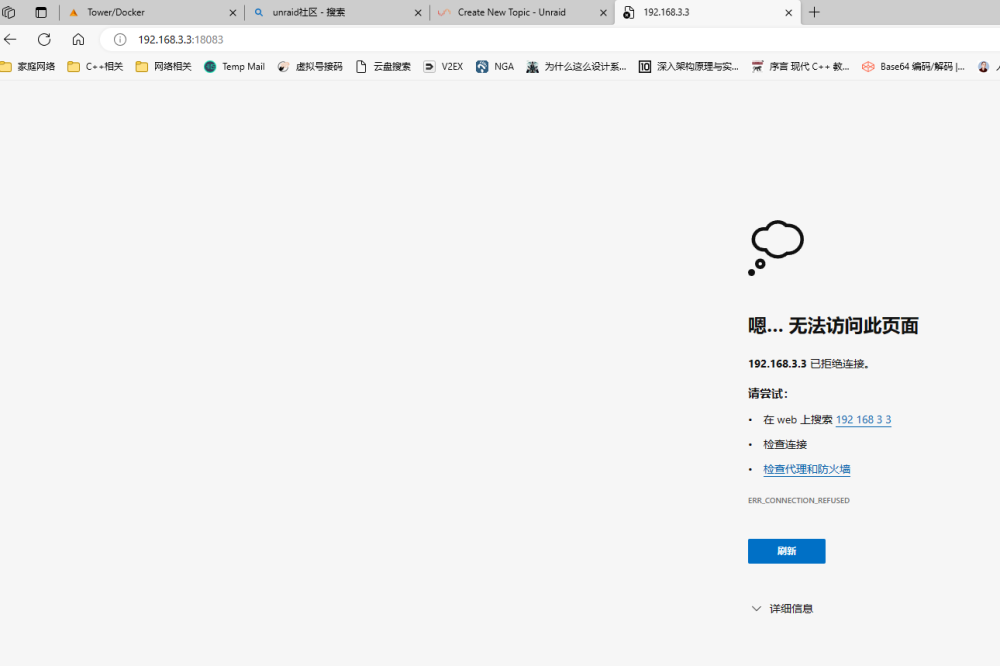Open the 检查代理和防火墙 link

point(807,470)
